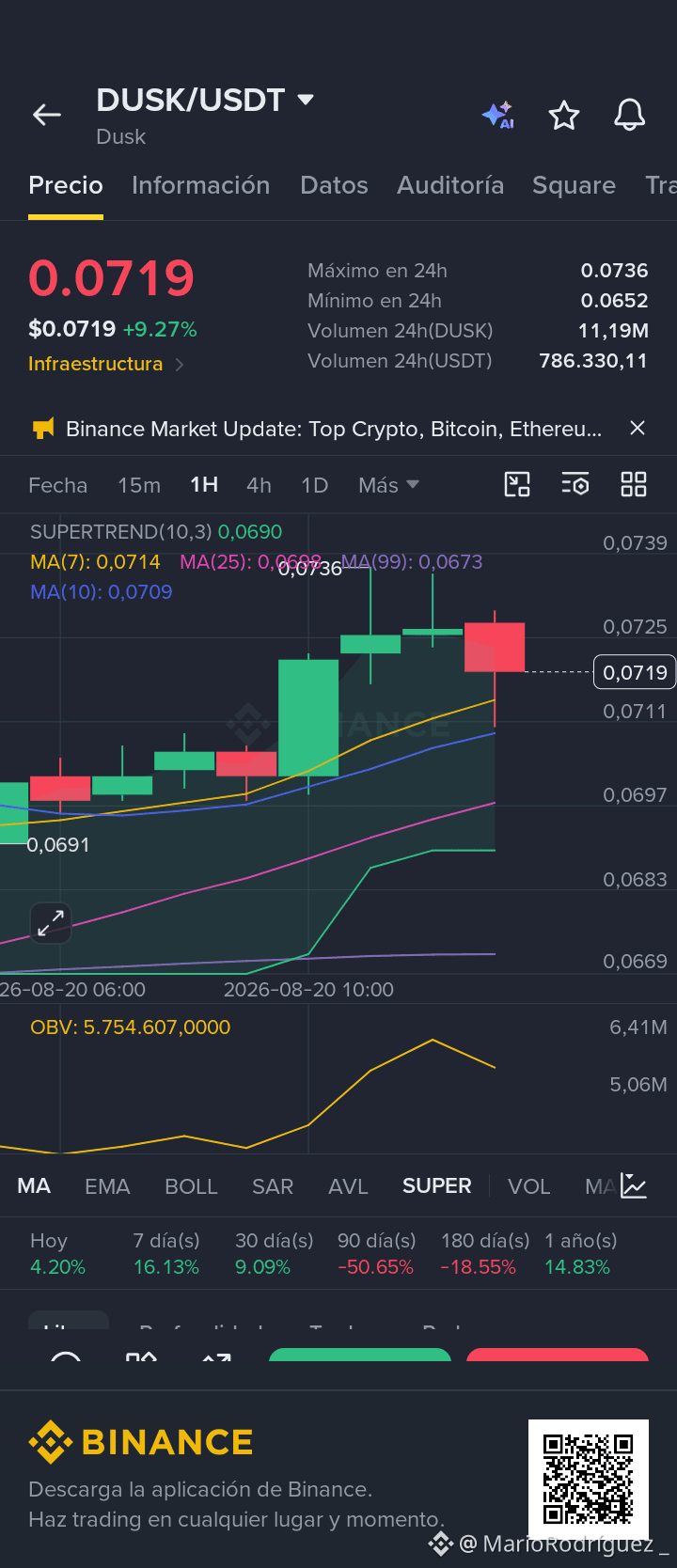The width and height of the screenshot is (677, 1568).
Task: Tap the 90 día(s) -50.65% performance
Action: pos(376,1254)
